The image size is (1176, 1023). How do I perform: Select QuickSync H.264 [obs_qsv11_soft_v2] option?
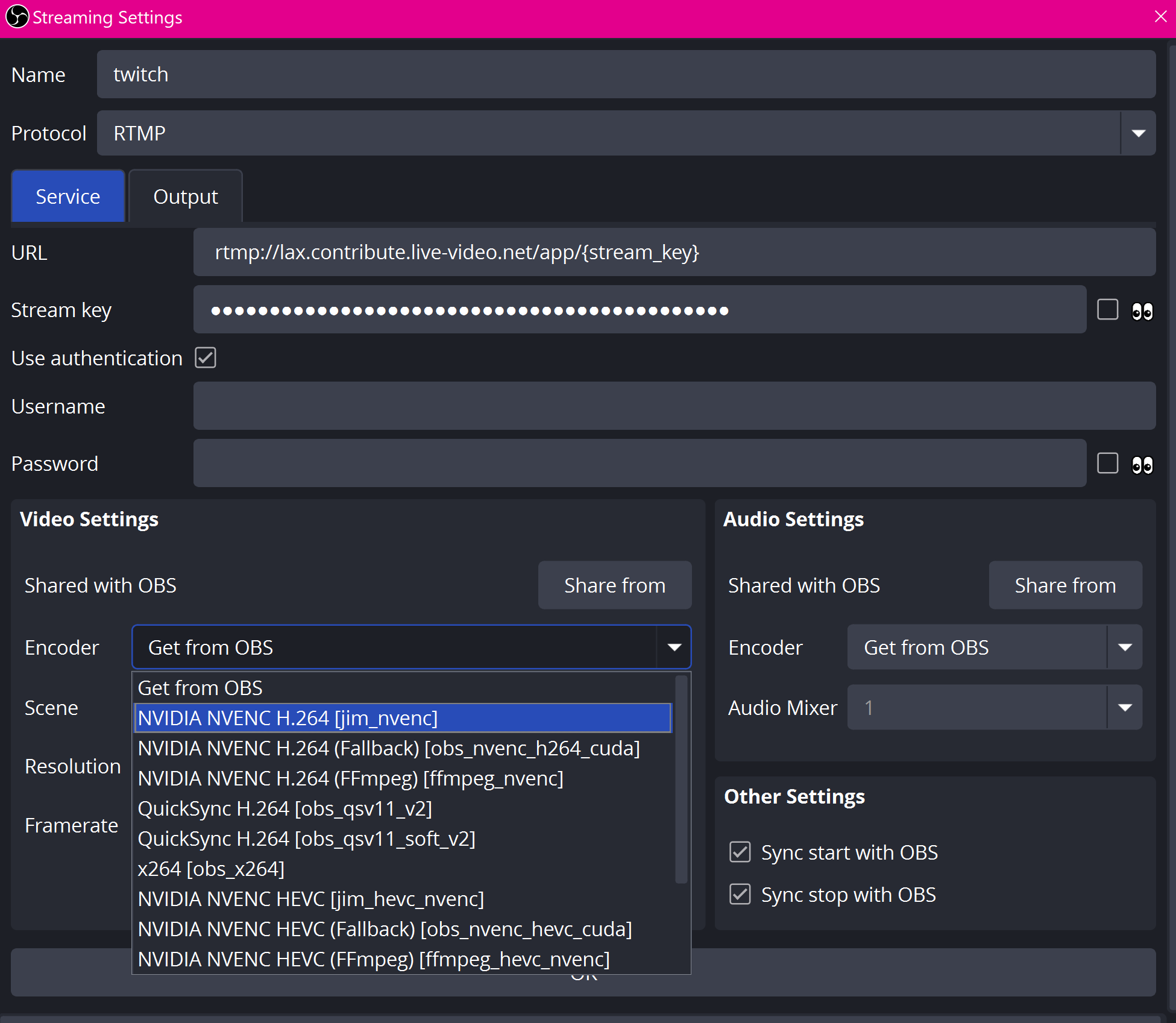point(403,839)
